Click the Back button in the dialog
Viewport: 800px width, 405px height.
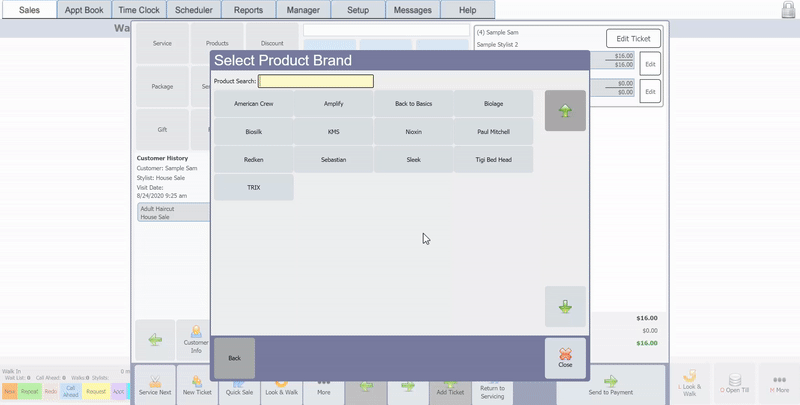(234, 358)
